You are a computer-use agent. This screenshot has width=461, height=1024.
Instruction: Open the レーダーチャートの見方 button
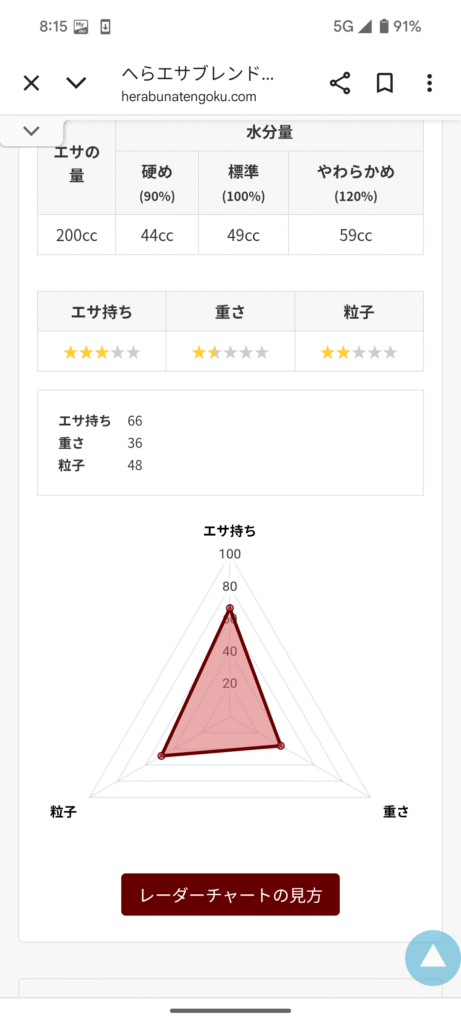[230, 895]
